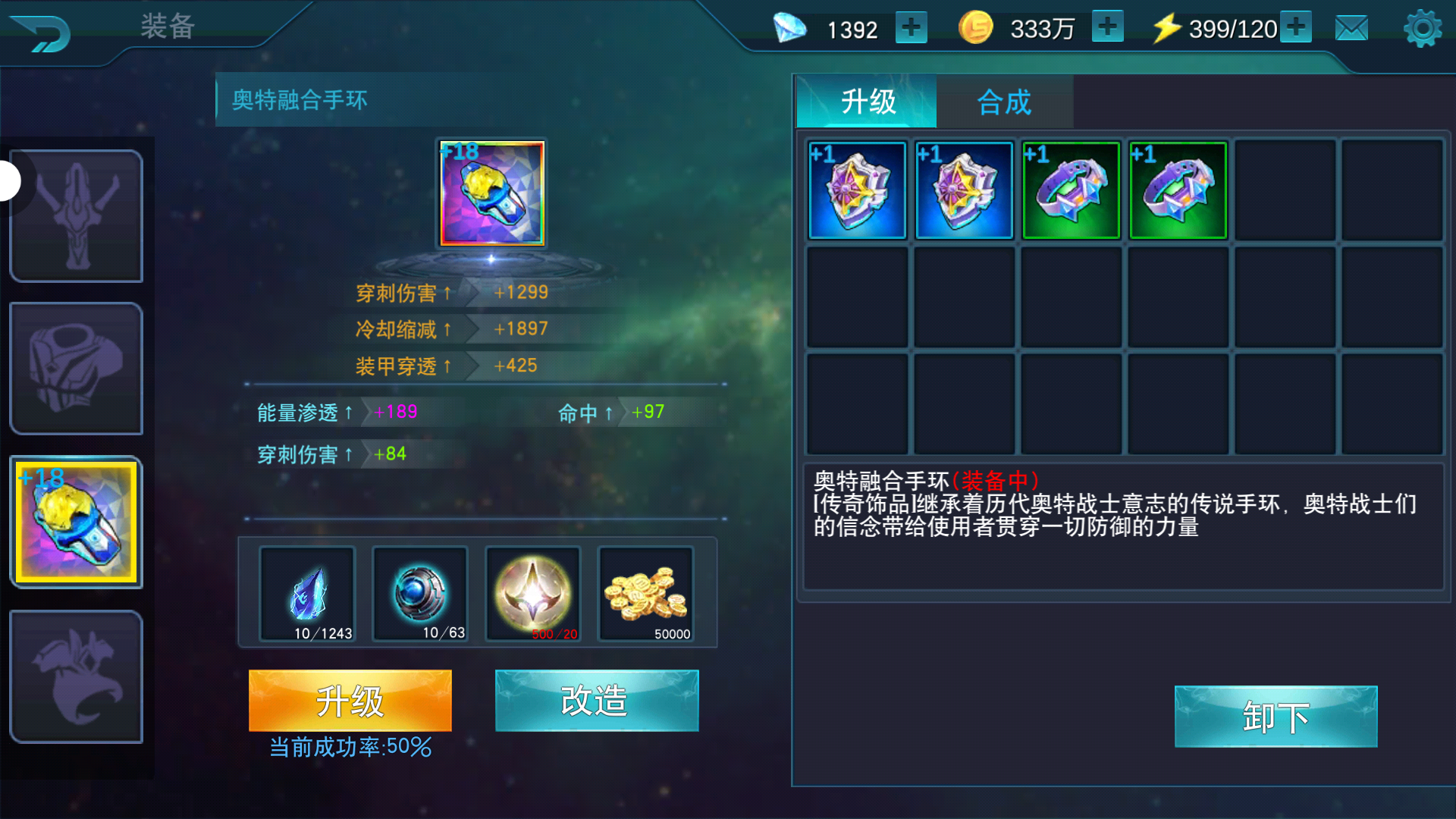Click the orange 升级 upgrade button
This screenshot has height=819, width=1456.
click(x=350, y=700)
